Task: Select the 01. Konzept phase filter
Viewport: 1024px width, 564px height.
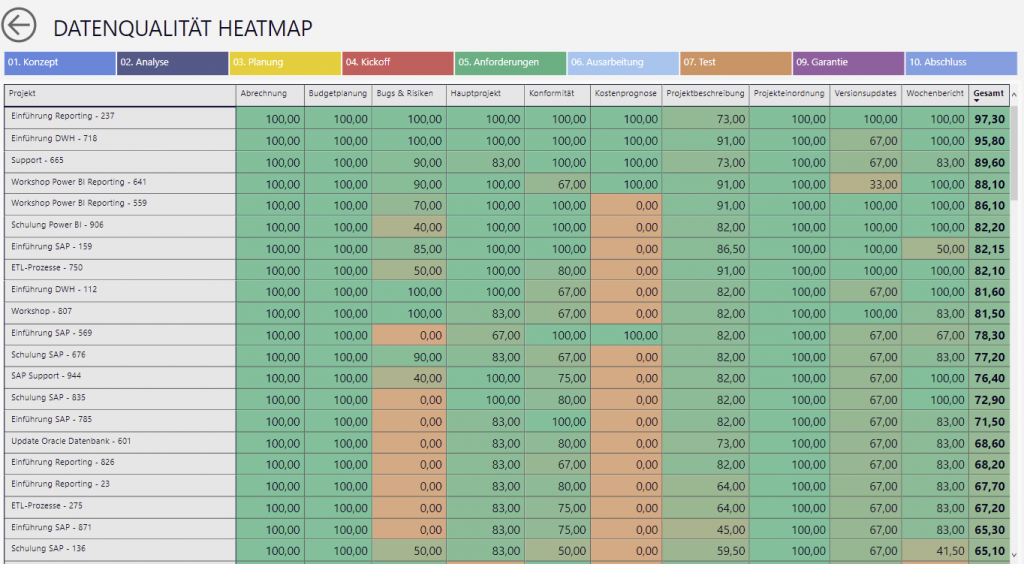Action: pyautogui.click(x=60, y=63)
